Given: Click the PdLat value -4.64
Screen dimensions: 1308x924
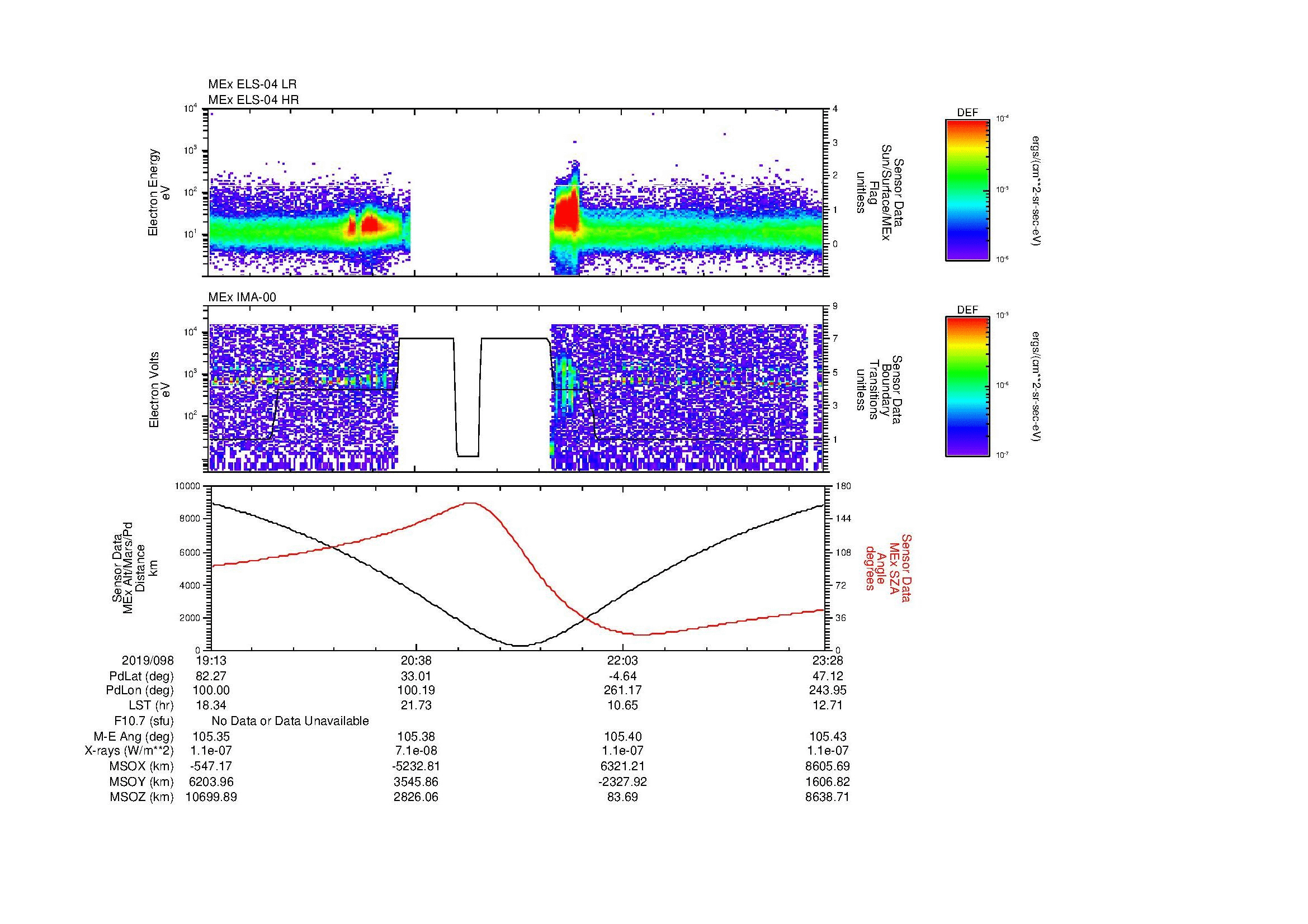Looking at the screenshot, I should pos(622,676).
